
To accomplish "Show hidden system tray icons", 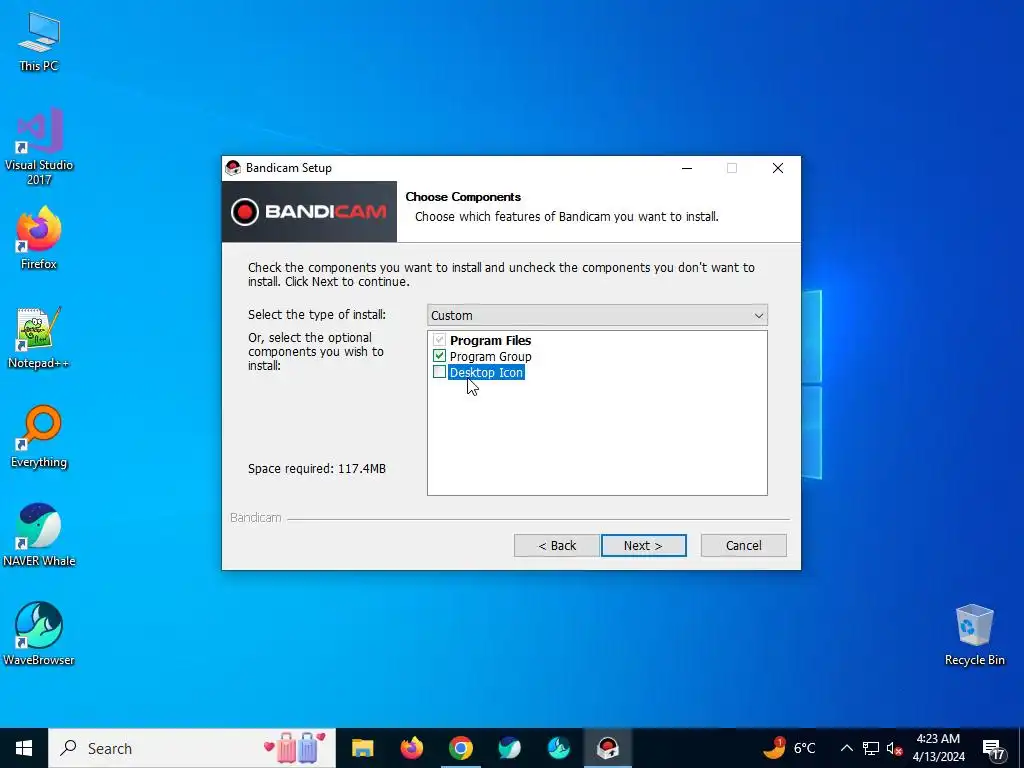I will click(x=846, y=748).
